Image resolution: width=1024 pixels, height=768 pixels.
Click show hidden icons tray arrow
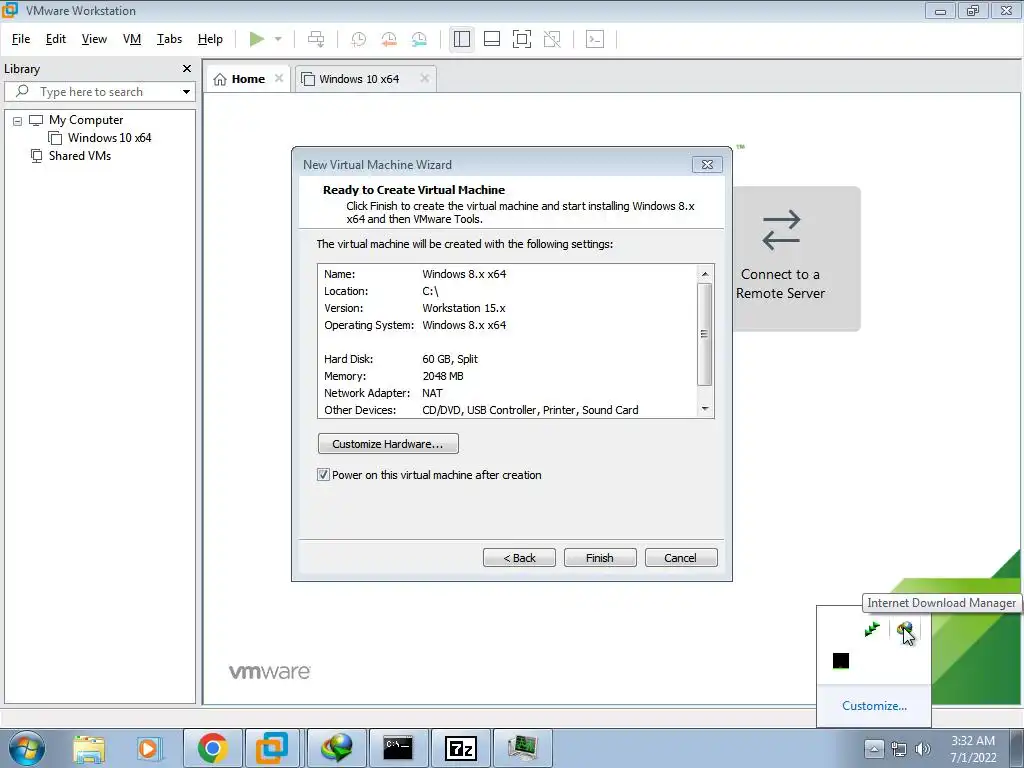874,749
